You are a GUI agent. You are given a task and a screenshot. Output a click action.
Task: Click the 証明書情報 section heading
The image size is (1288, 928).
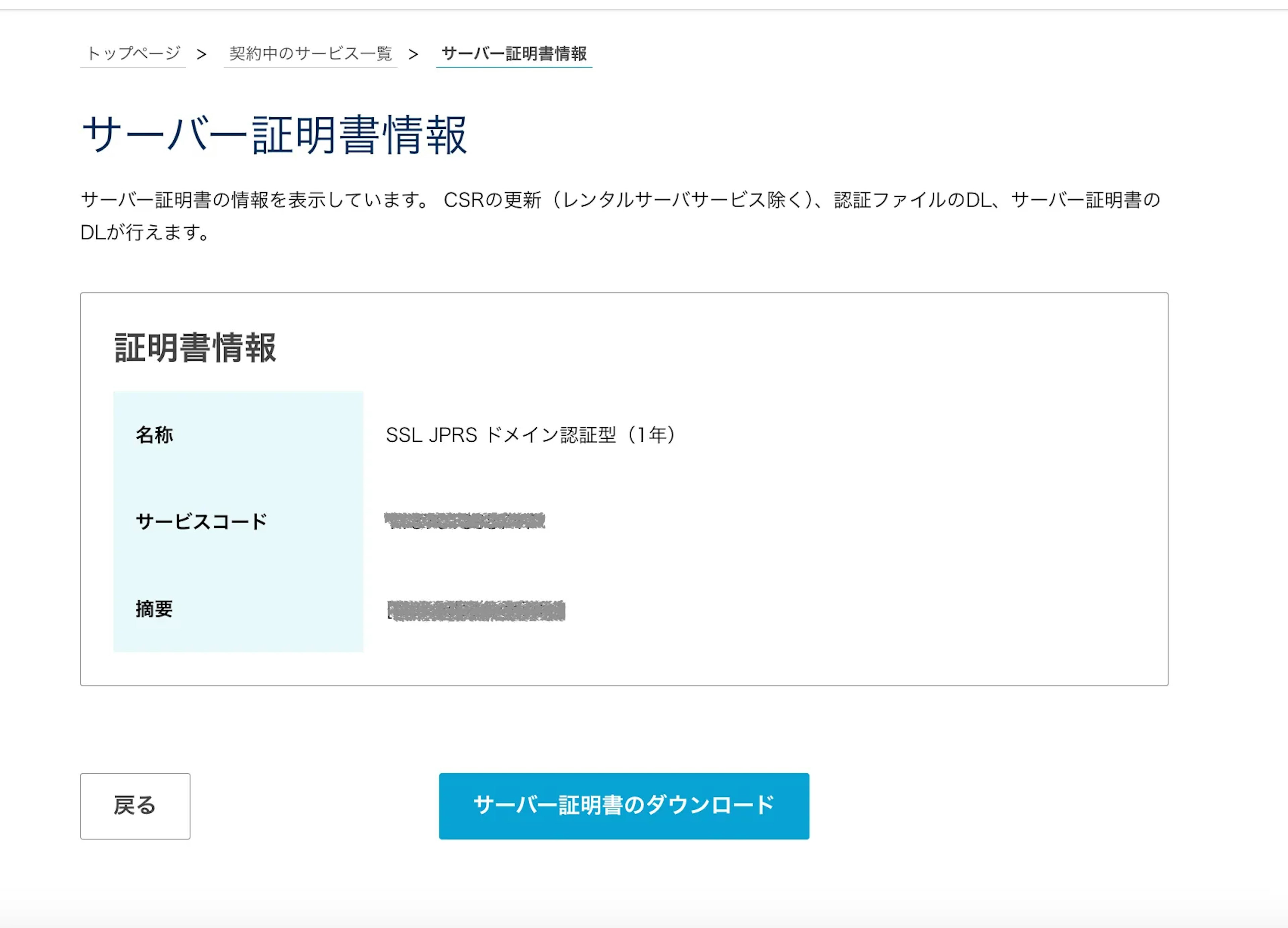coord(195,347)
